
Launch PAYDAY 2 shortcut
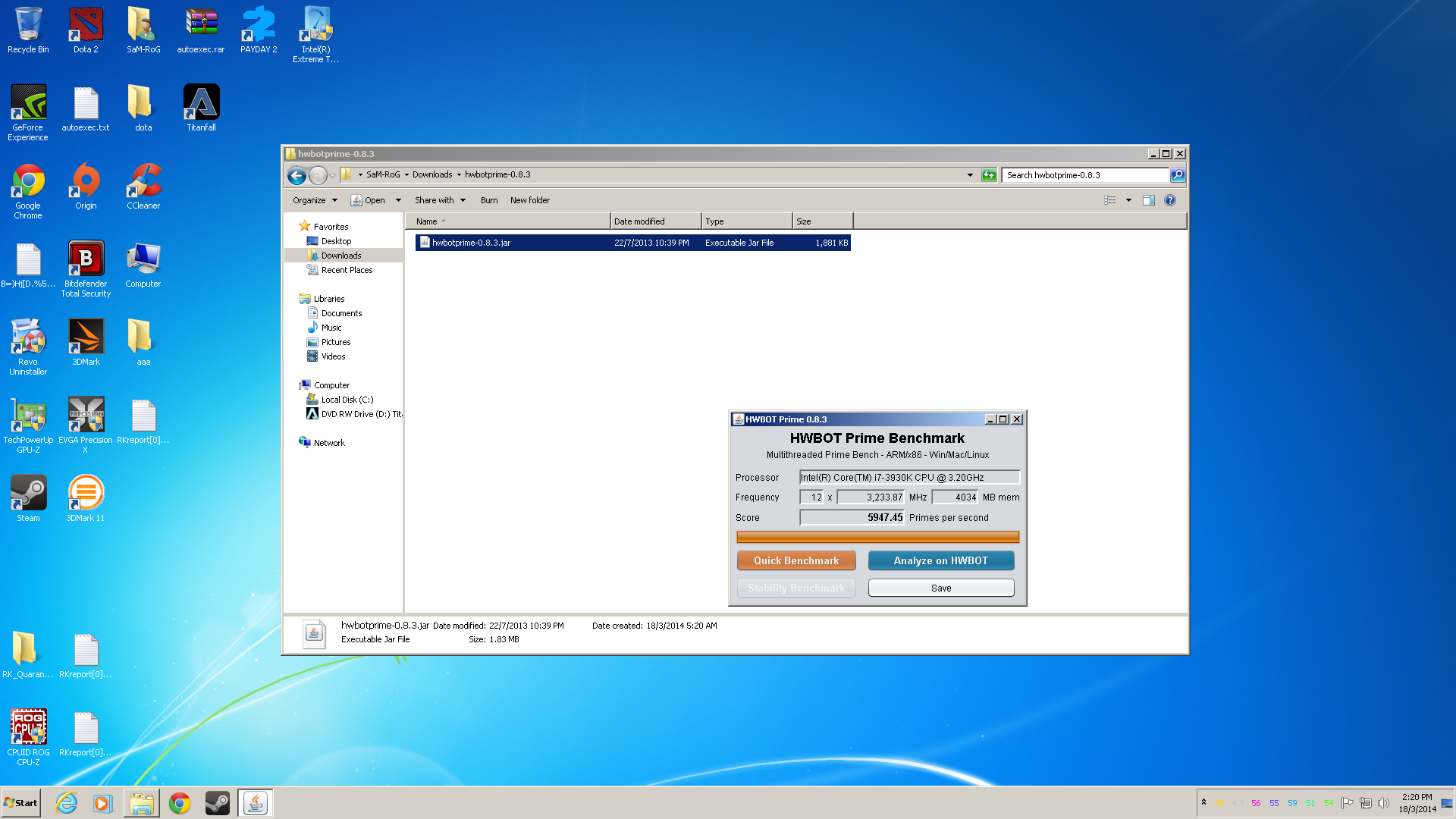point(259,30)
